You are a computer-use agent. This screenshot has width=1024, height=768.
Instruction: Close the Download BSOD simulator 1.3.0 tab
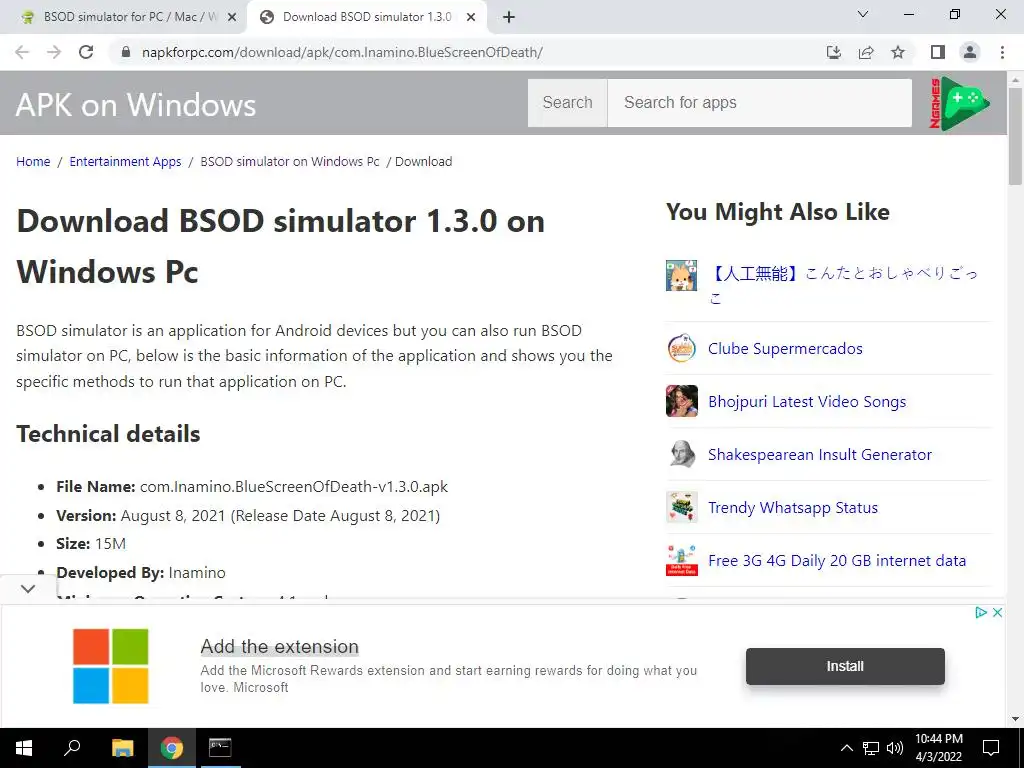click(471, 18)
